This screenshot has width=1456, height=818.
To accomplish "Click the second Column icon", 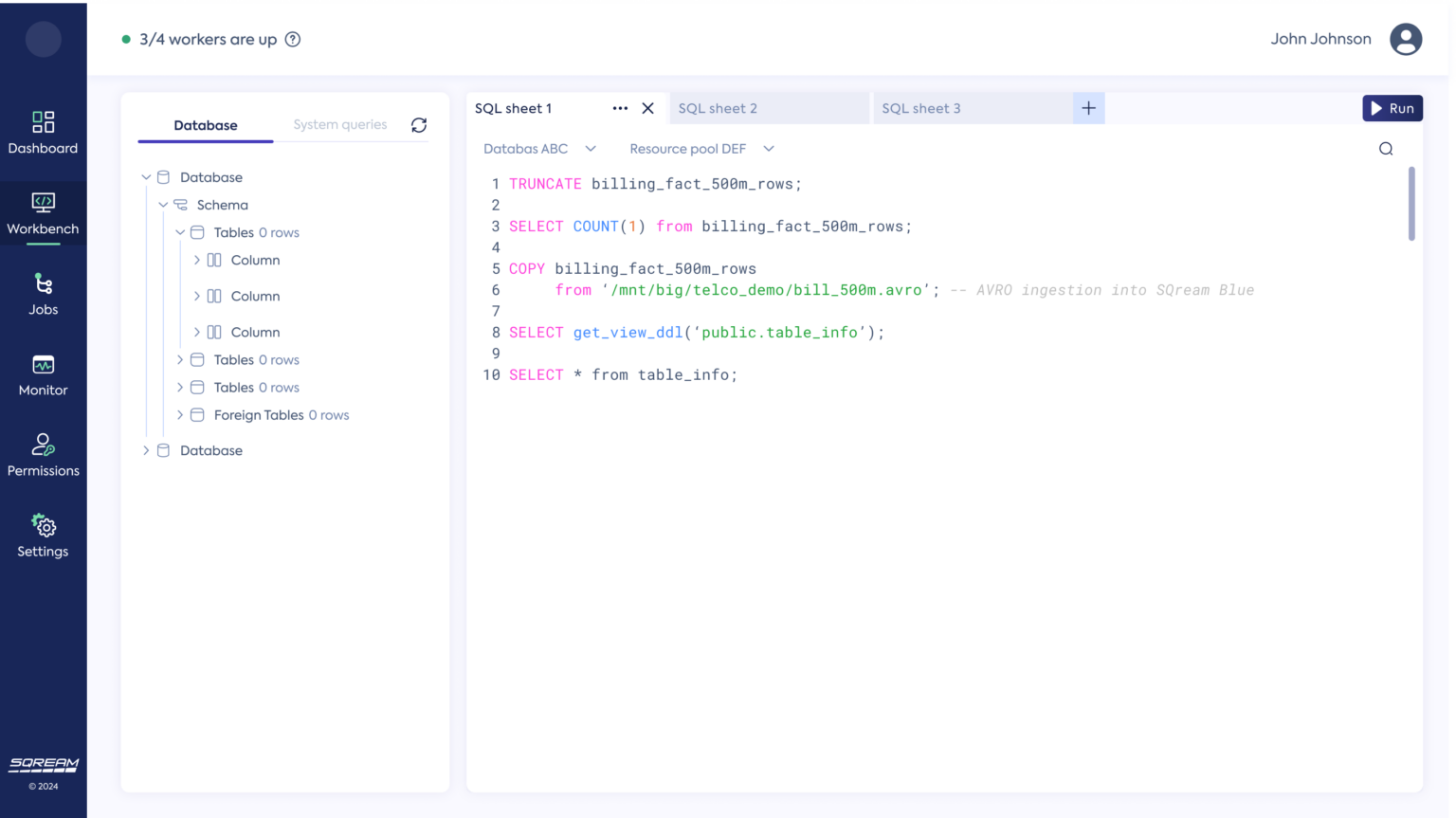I will tap(214, 296).
